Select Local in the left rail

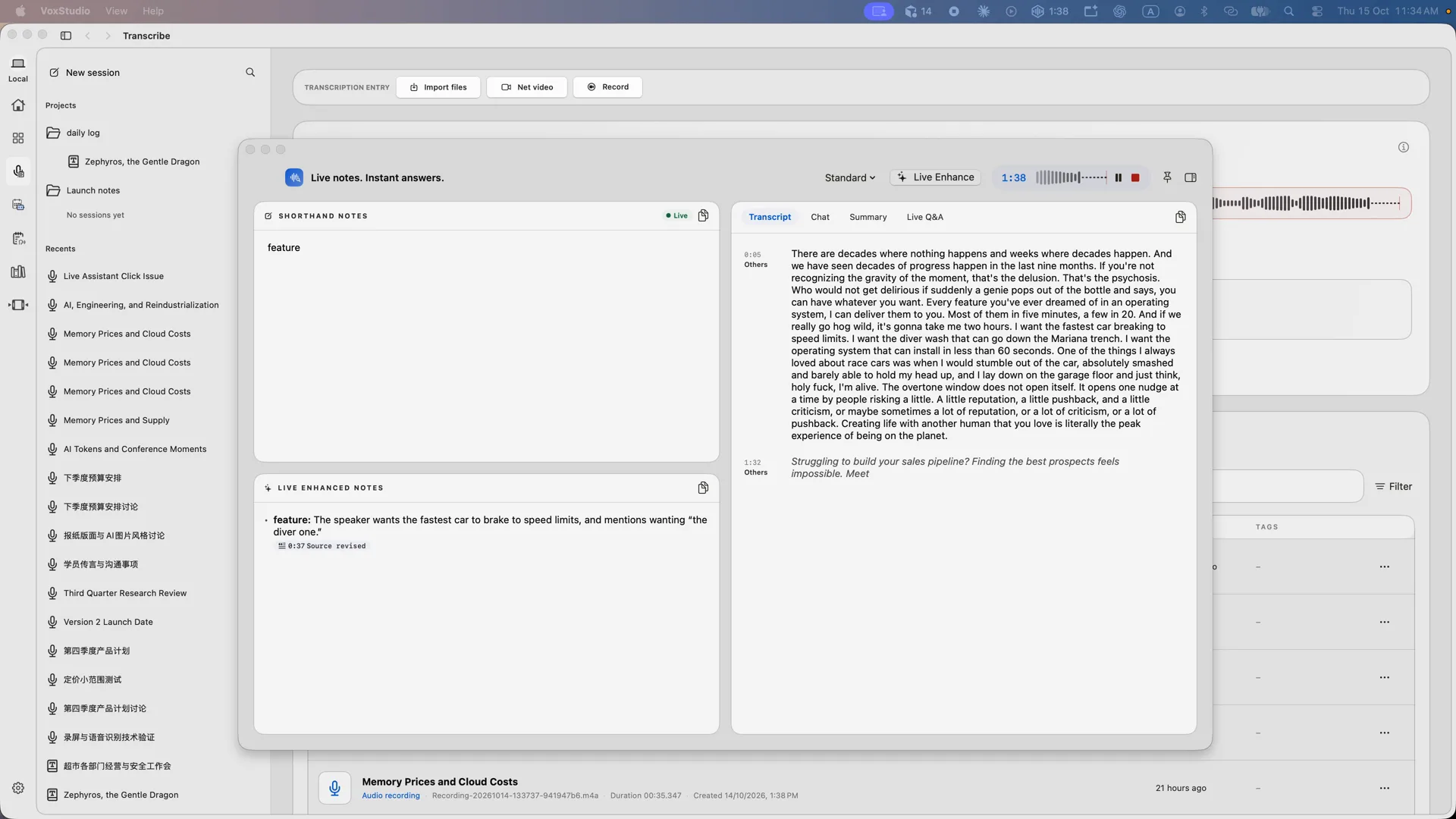coord(18,70)
